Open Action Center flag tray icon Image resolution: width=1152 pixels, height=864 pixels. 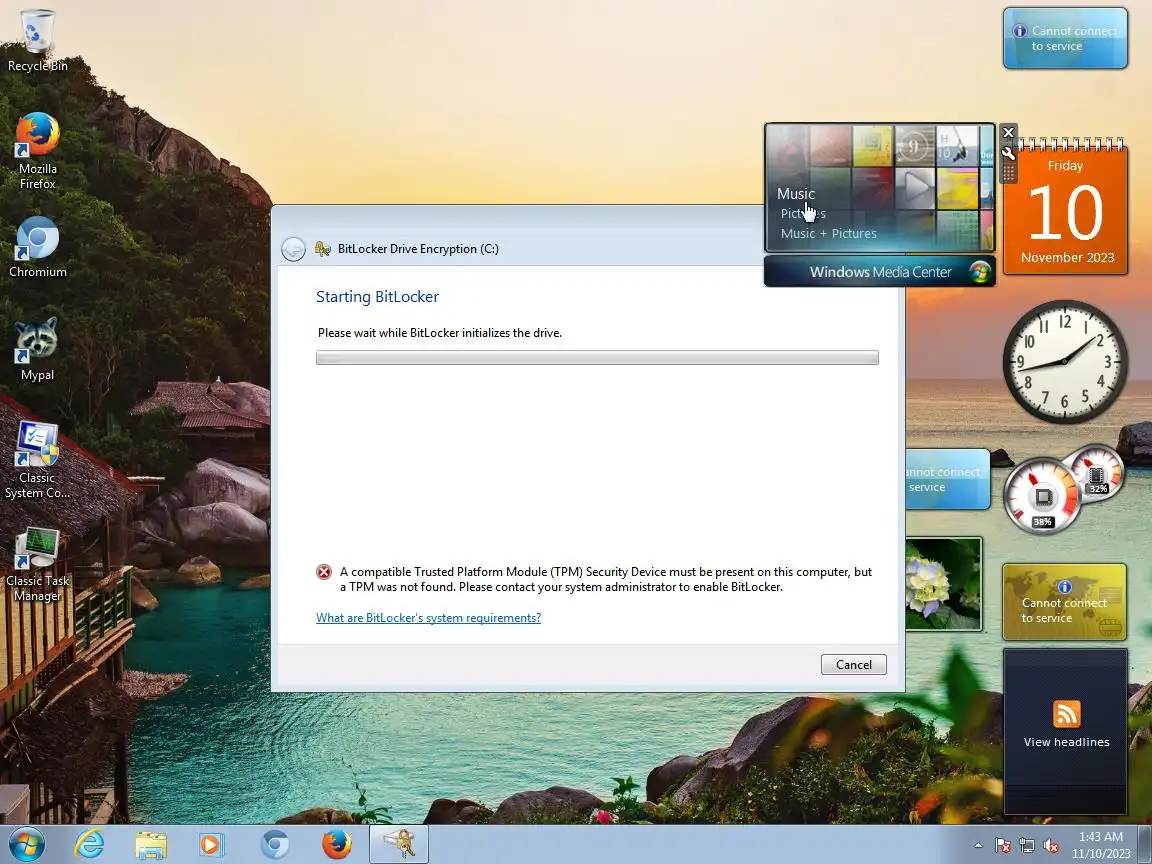tap(1003, 846)
